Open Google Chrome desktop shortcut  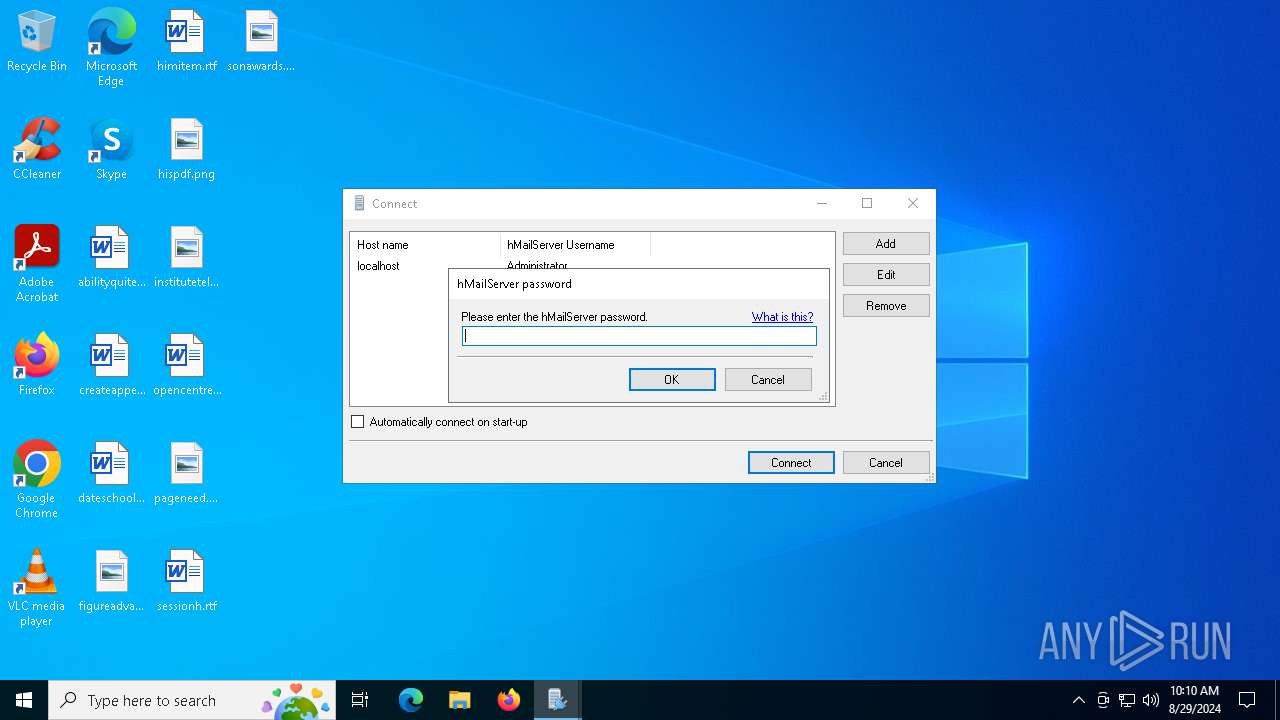coord(37,480)
